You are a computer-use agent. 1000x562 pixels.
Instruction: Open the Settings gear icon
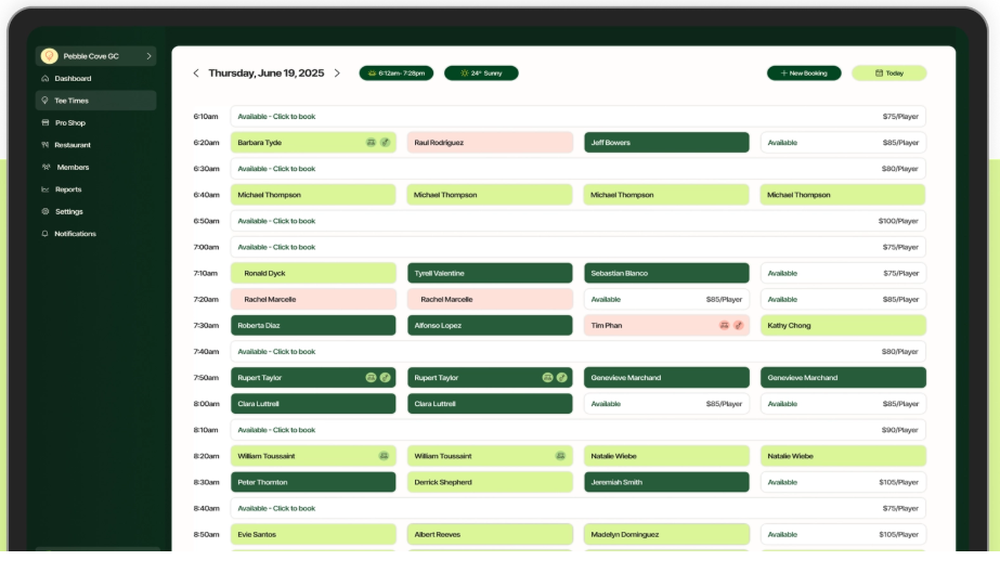pyautogui.click(x=45, y=211)
